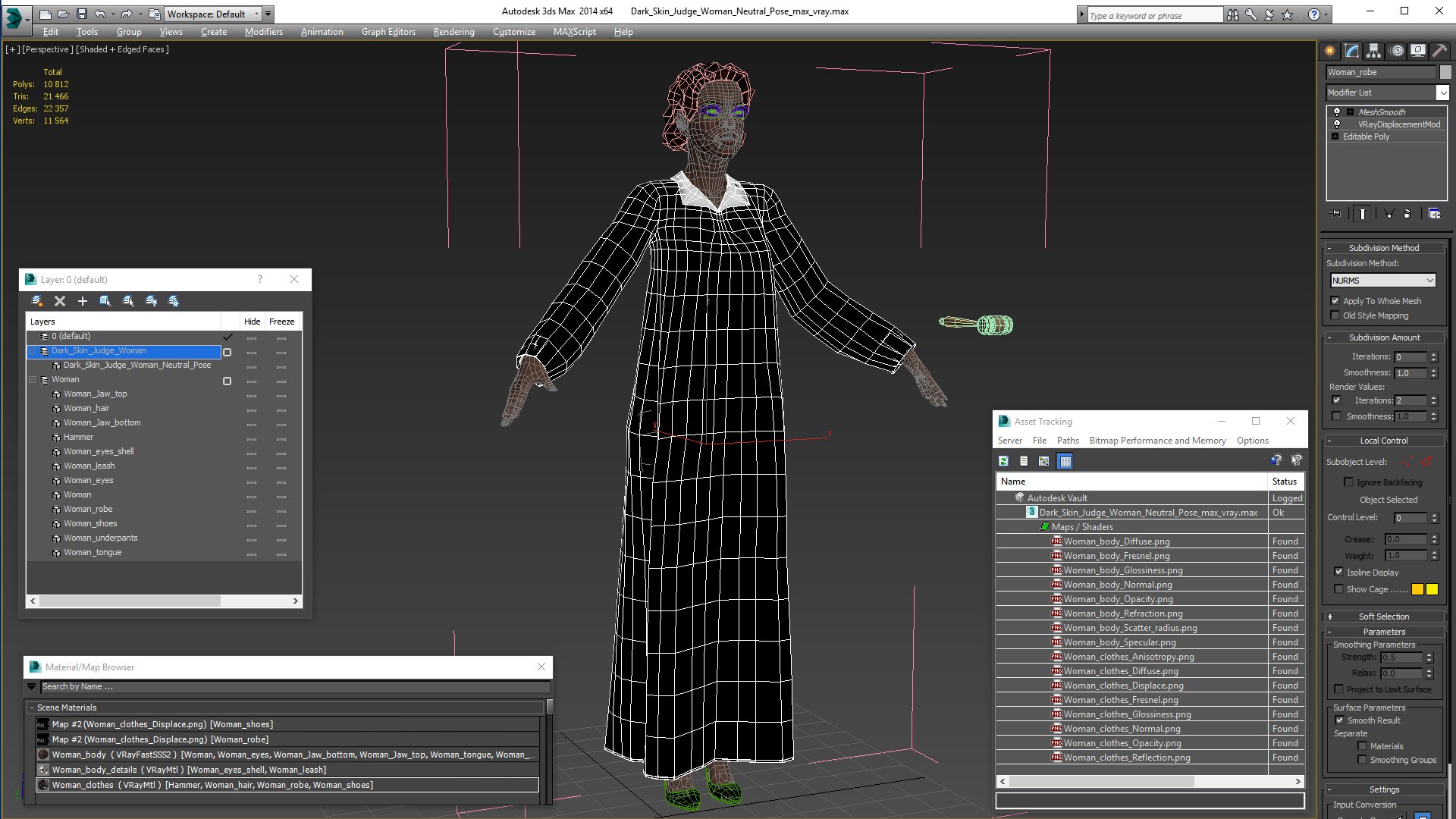Screen dimensions: 1456x819
Task: Enable Render Values Smoothness checkbox
Action: pos(1336,416)
